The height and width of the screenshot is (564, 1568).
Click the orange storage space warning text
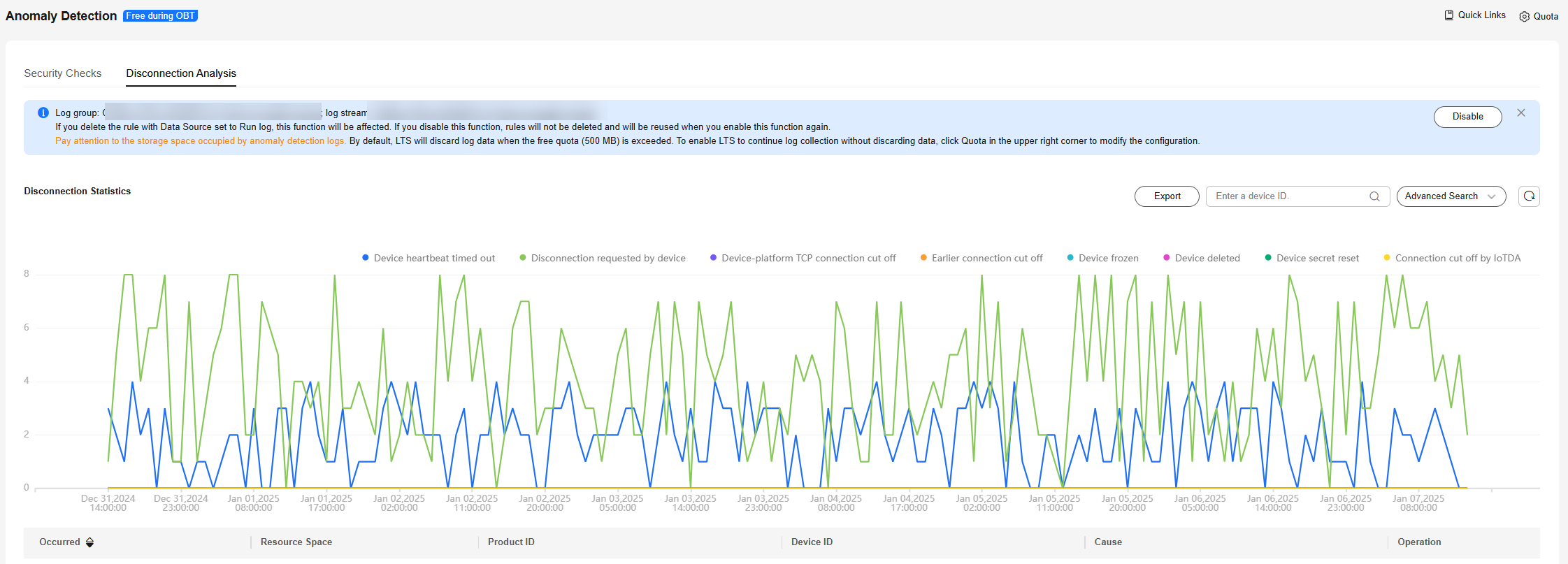[x=201, y=141]
